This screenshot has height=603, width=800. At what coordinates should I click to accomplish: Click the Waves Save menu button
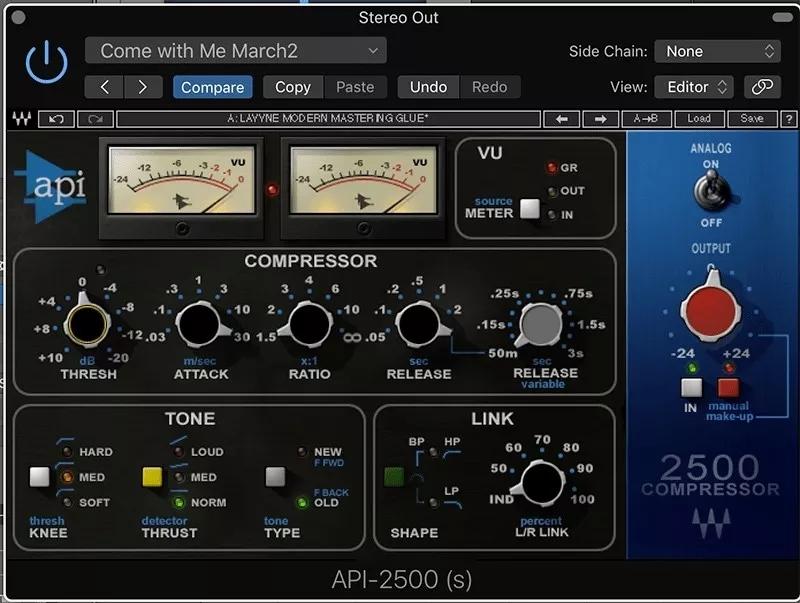coord(752,118)
